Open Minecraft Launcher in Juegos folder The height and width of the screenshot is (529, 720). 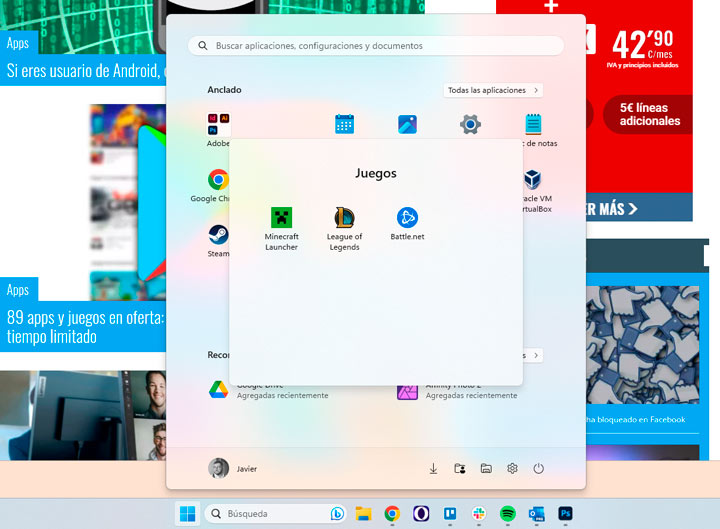coord(281,229)
